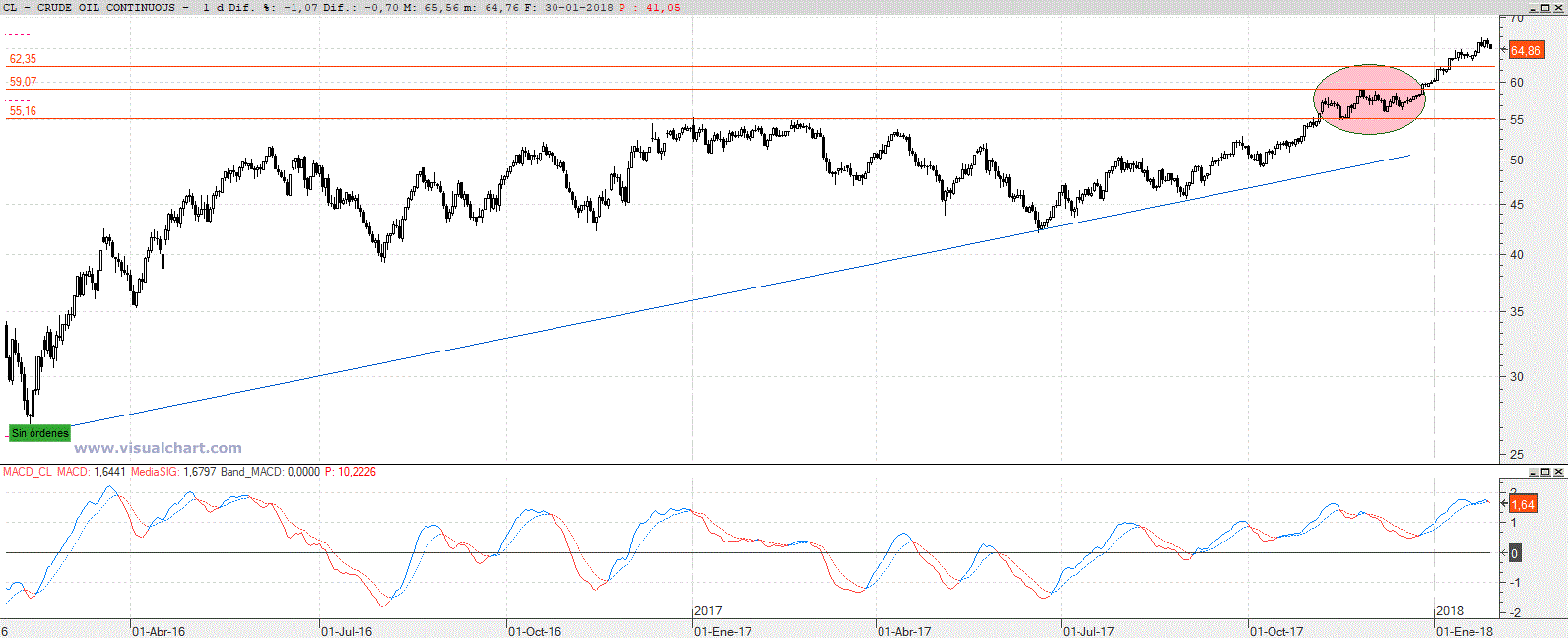Maximize the MACD indicator panel
The image size is (1568, 638).
pyautogui.click(x=1545, y=472)
